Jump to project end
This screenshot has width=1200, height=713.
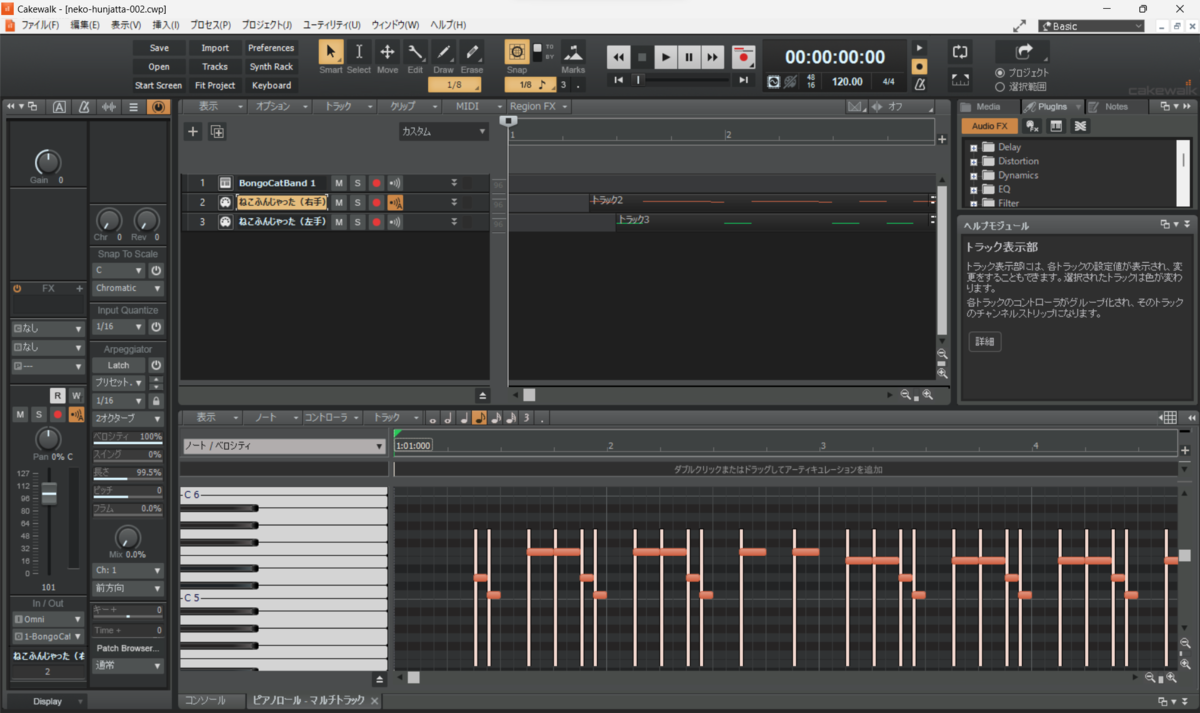pyautogui.click(x=743, y=80)
